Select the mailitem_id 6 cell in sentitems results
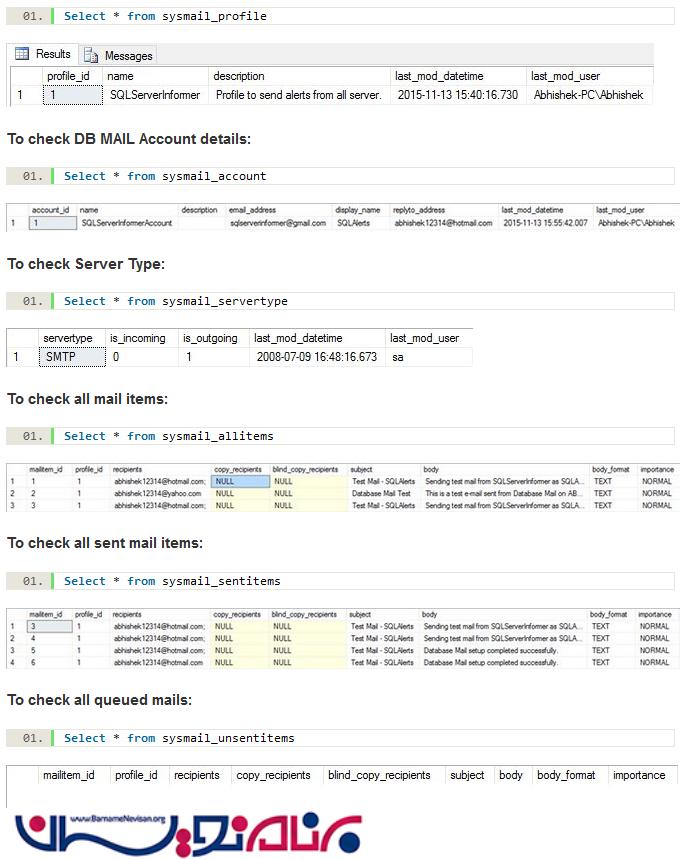 49,663
